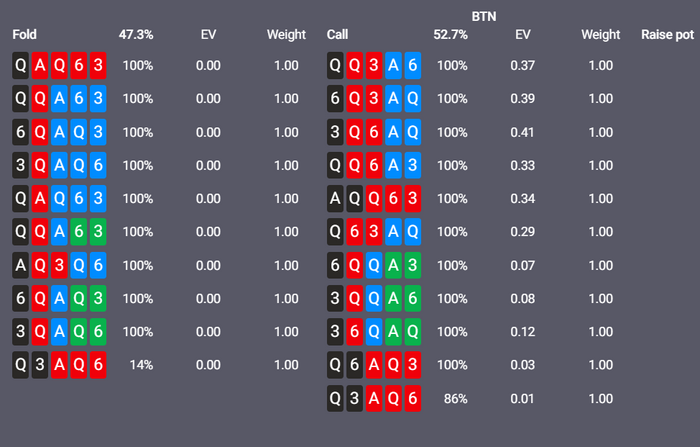The image size is (700, 447).
Task: Click the 52.7% Call frequency total
Action: tap(450, 35)
